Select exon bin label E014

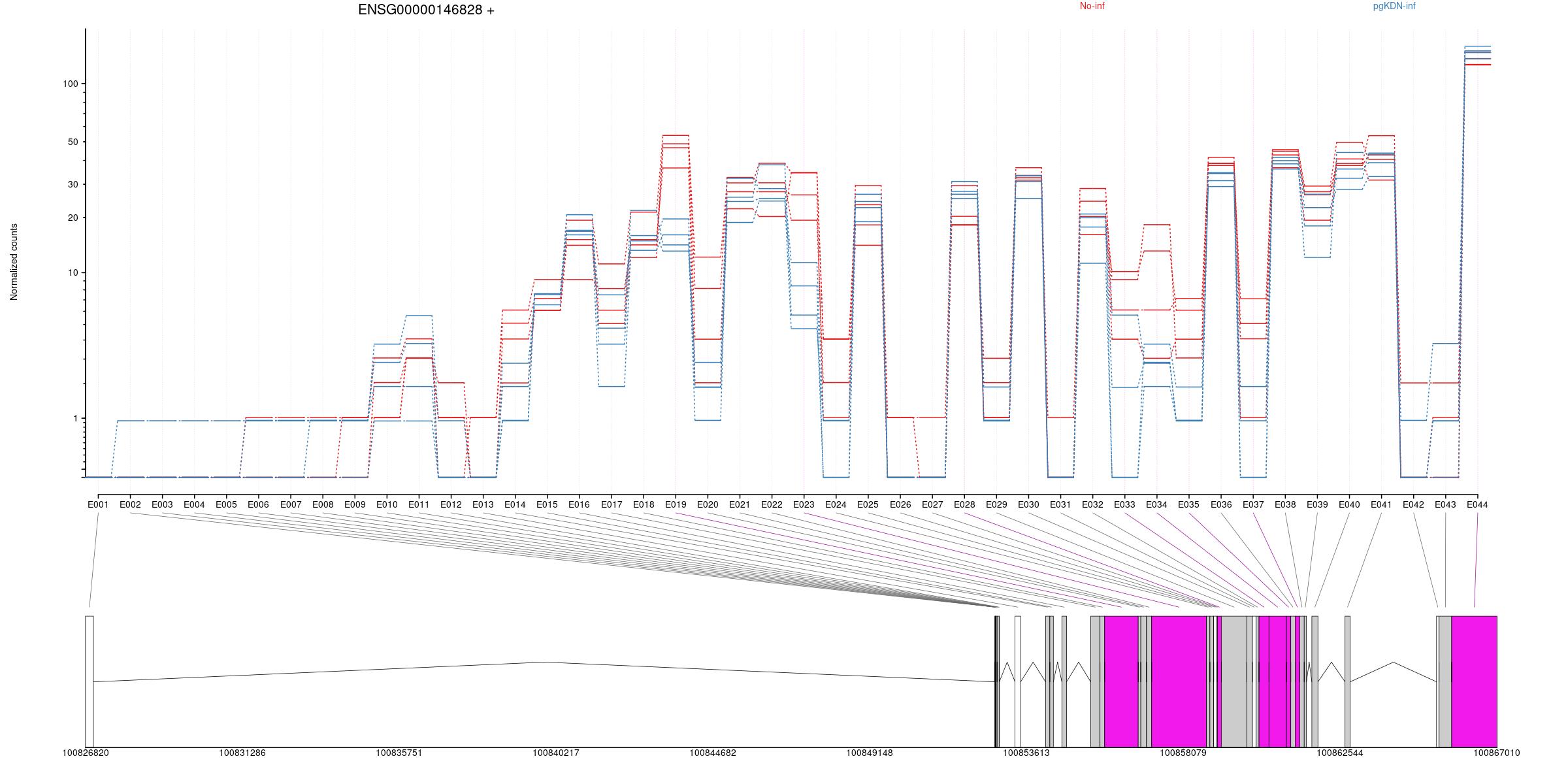coord(515,504)
